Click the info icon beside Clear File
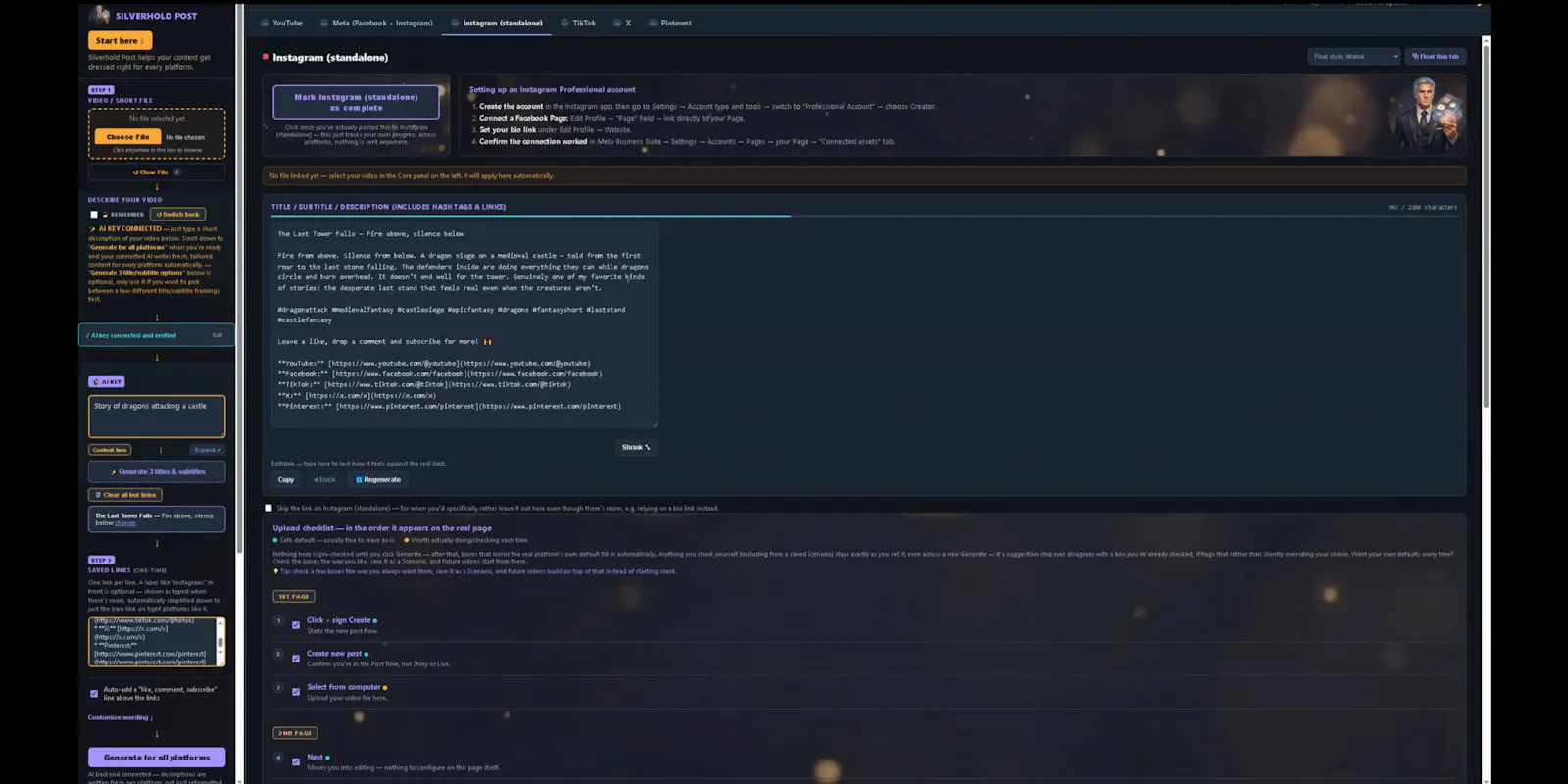 tap(177, 172)
